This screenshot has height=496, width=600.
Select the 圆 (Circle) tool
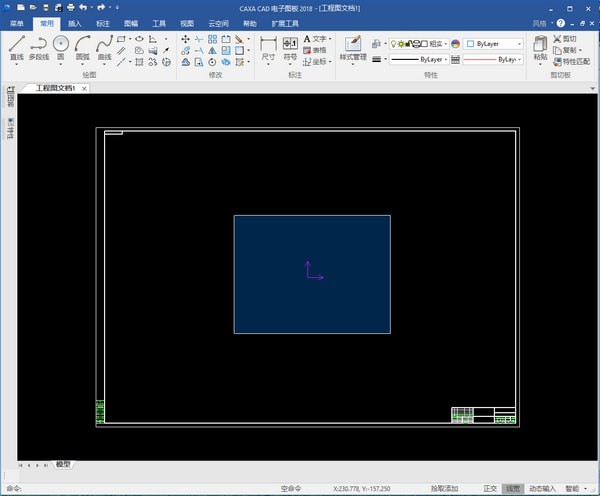tap(61, 48)
